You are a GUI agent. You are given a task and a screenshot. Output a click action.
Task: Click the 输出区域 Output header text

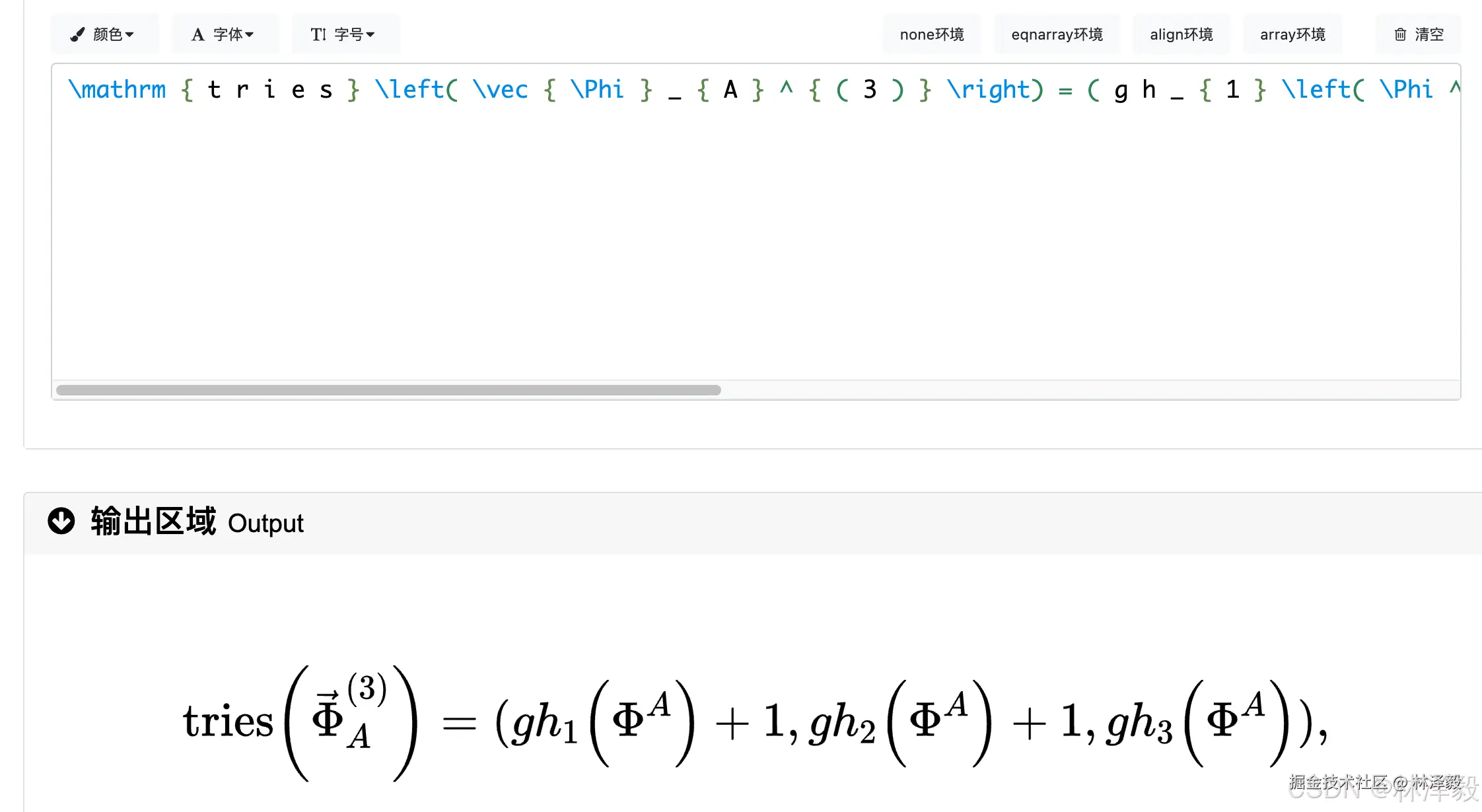(x=197, y=522)
